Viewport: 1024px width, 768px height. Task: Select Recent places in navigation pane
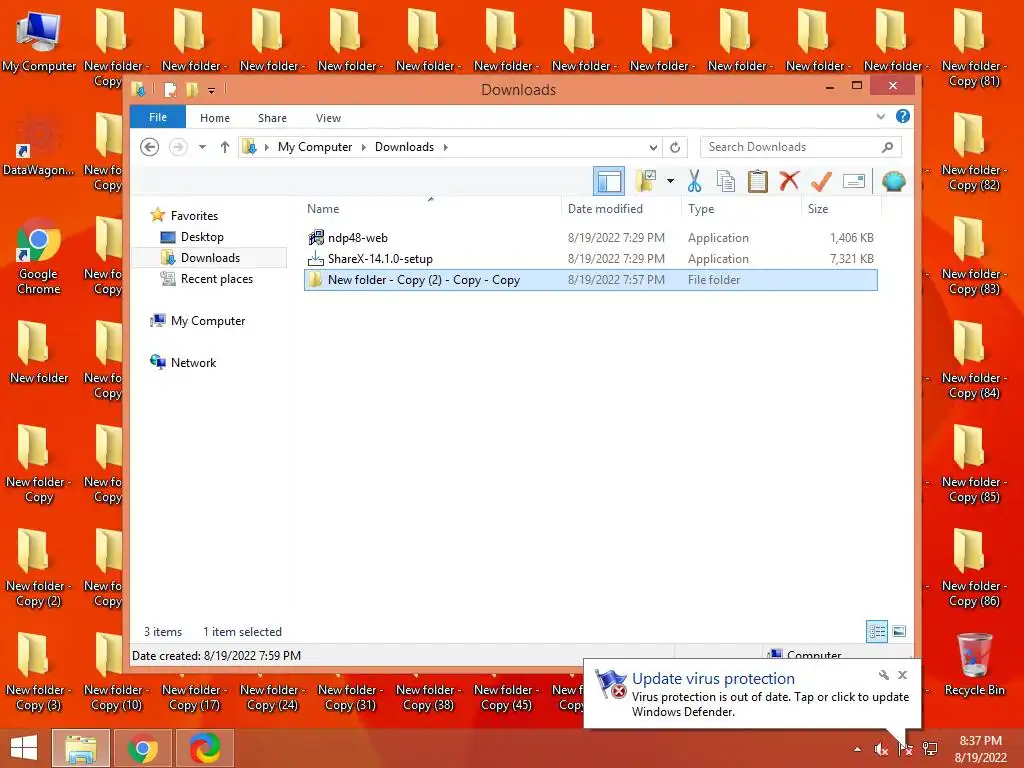coord(216,279)
